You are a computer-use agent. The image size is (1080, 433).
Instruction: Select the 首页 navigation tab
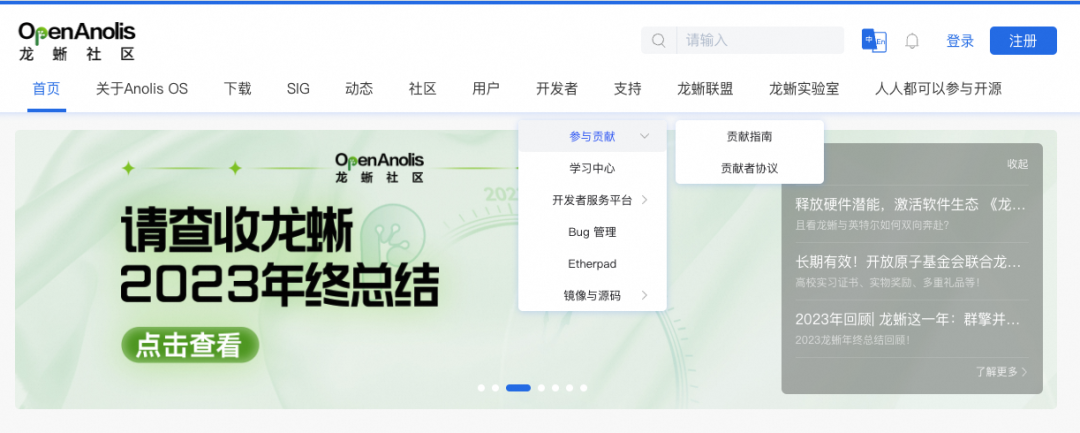[47, 89]
